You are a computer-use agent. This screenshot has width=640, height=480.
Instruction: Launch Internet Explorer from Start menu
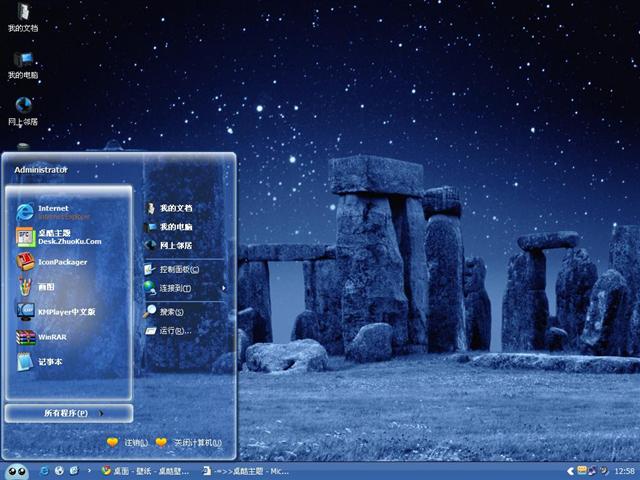tap(53, 212)
